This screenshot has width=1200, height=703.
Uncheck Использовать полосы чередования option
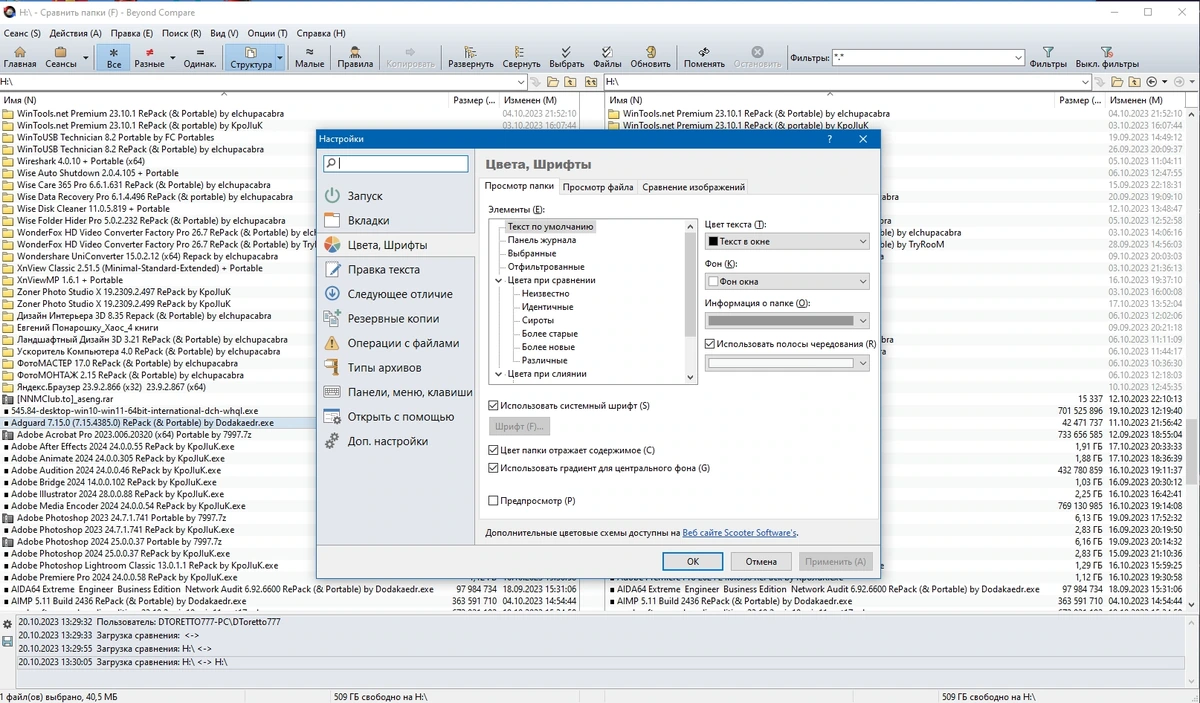tap(710, 343)
